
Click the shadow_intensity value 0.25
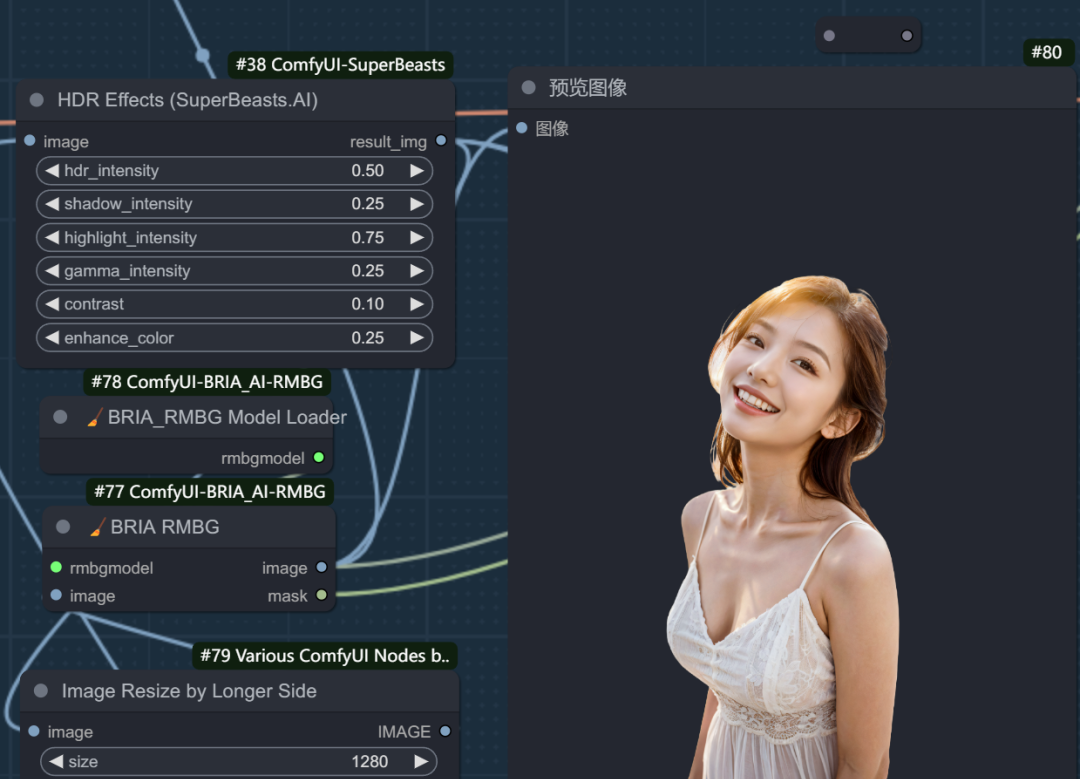[x=368, y=204]
